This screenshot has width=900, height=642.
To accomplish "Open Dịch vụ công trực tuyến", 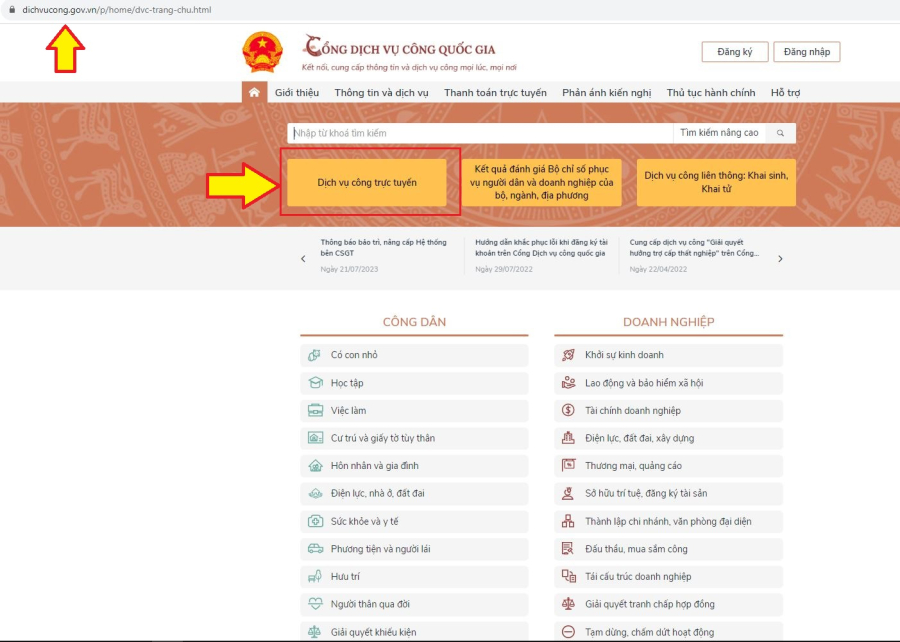I will [x=367, y=182].
